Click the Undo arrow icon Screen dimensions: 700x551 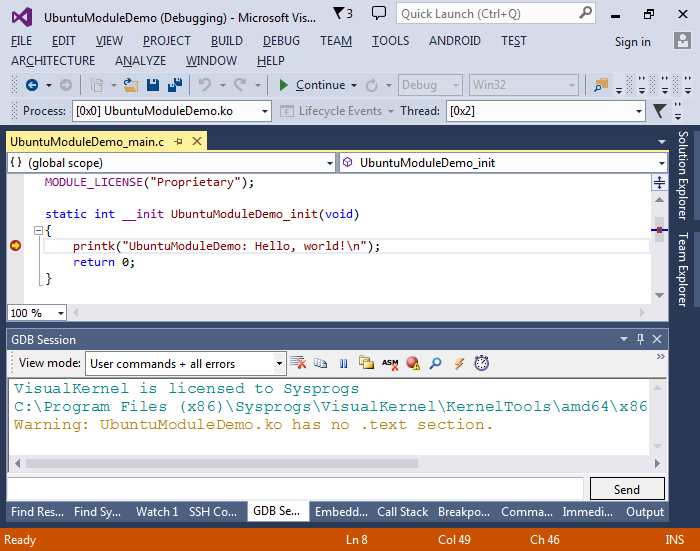tap(205, 85)
